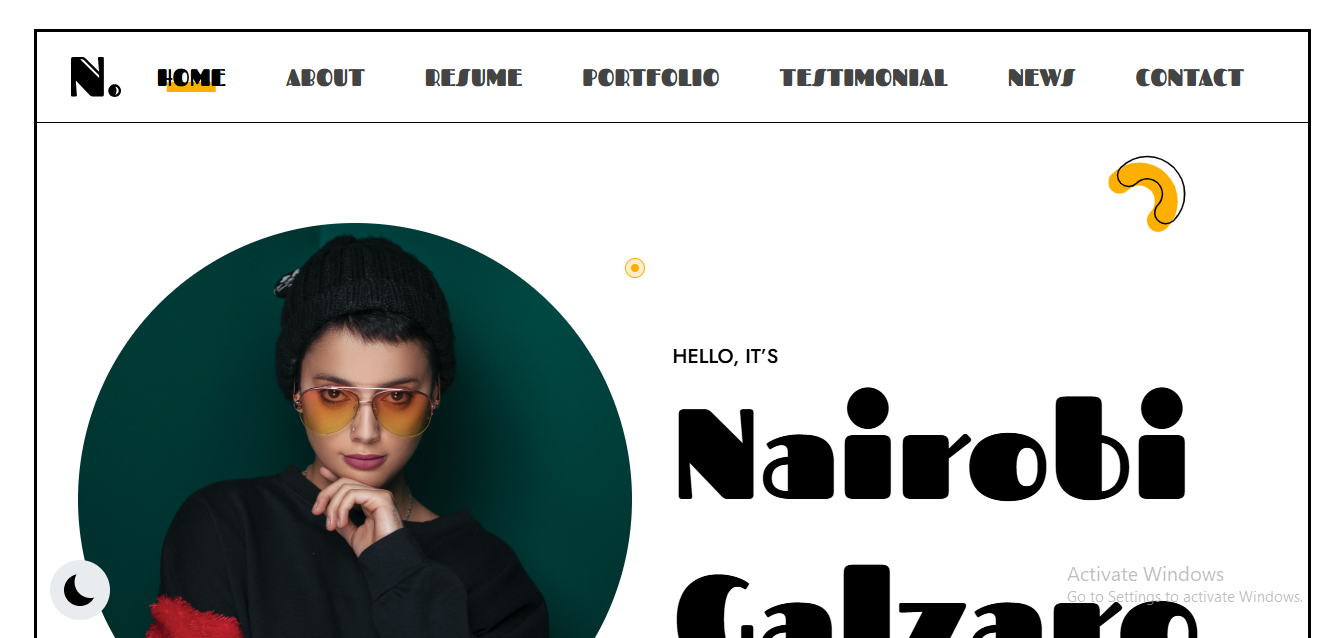This screenshot has width=1340, height=638.
Task: Navigate to PORTFOLIO
Action: pyautogui.click(x=651, y=78)
